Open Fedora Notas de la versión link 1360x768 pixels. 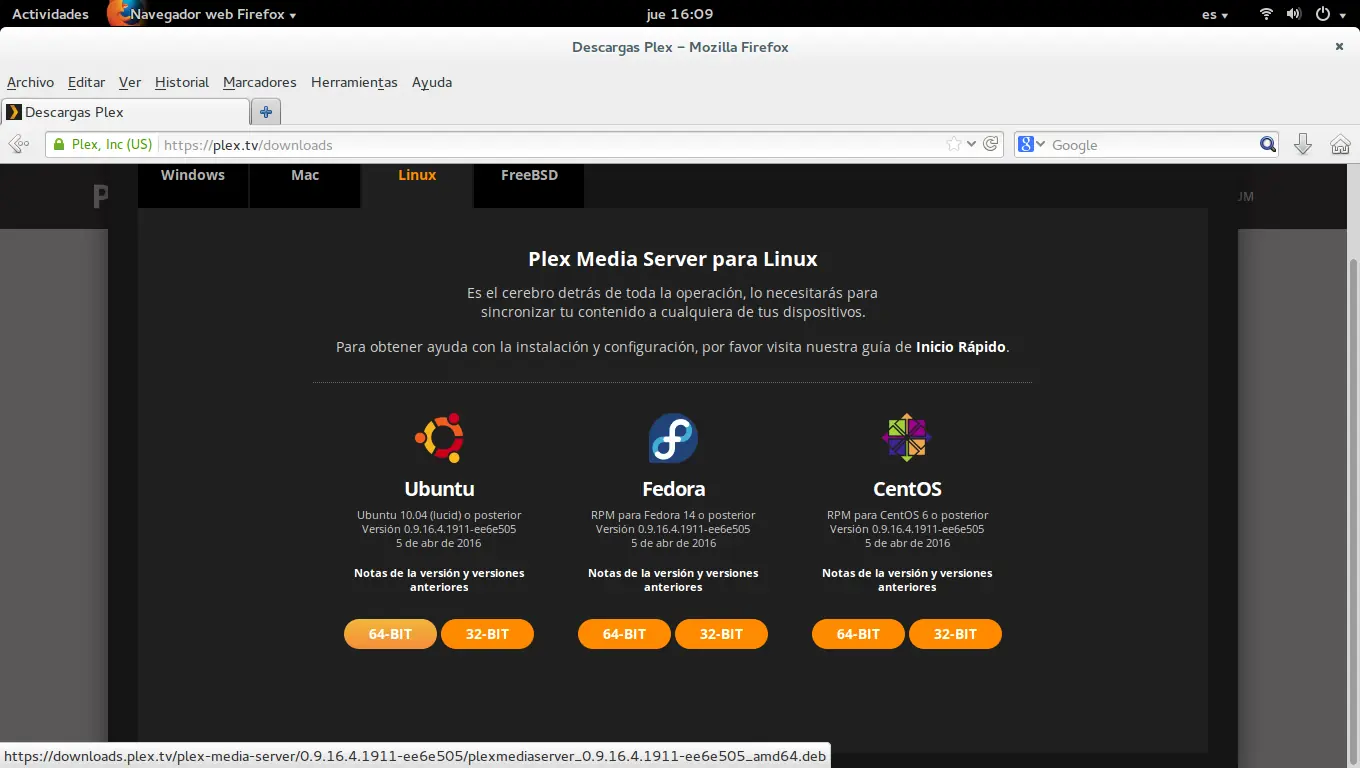point(673,580)
